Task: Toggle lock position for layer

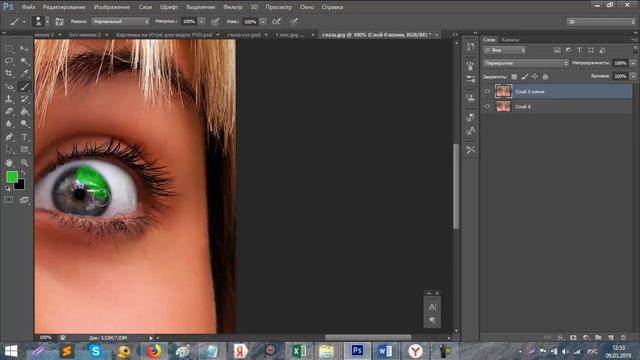Action: [x=535, y=76]
